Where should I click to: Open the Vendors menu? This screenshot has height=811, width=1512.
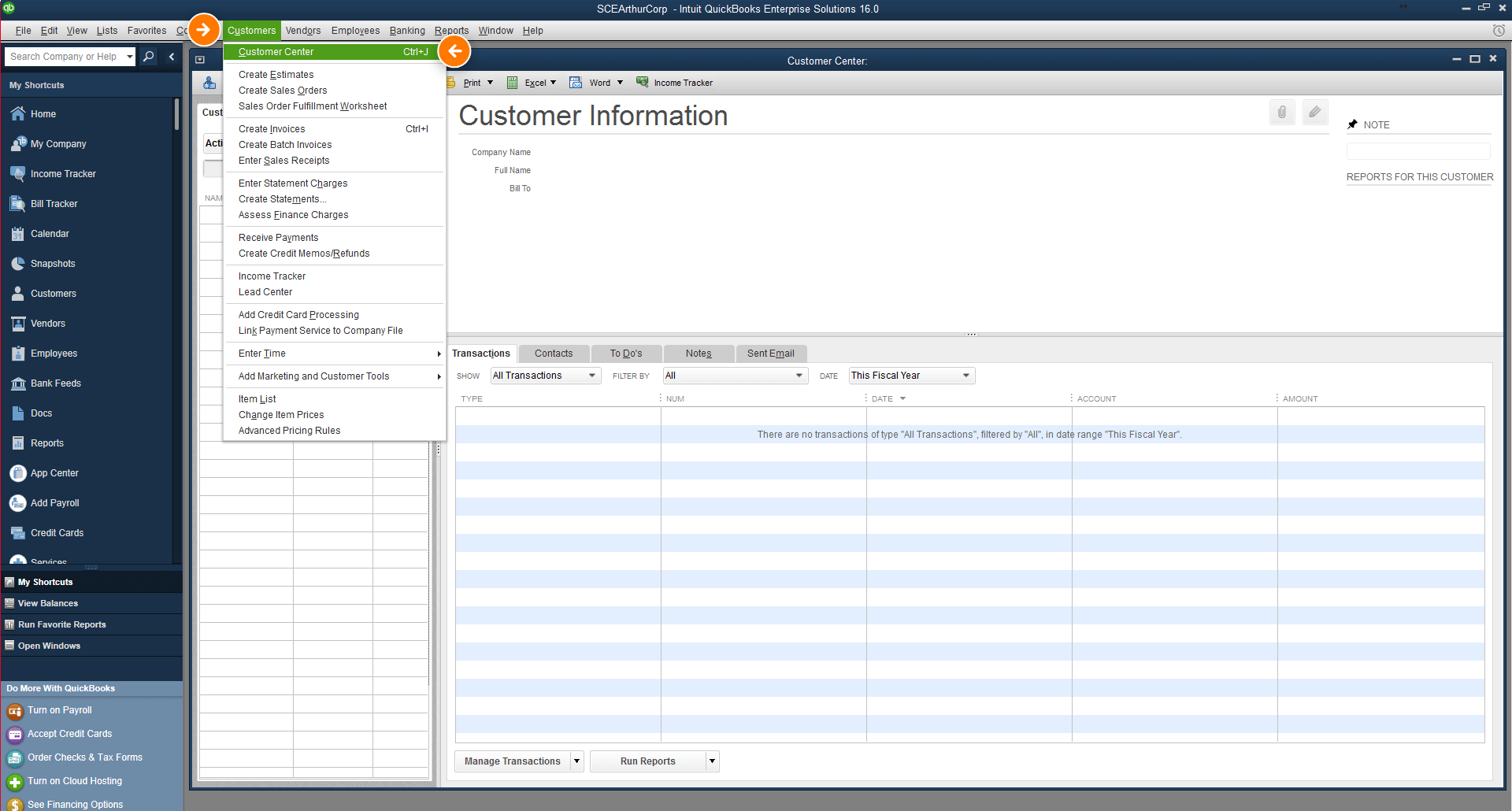pos(303,31)
